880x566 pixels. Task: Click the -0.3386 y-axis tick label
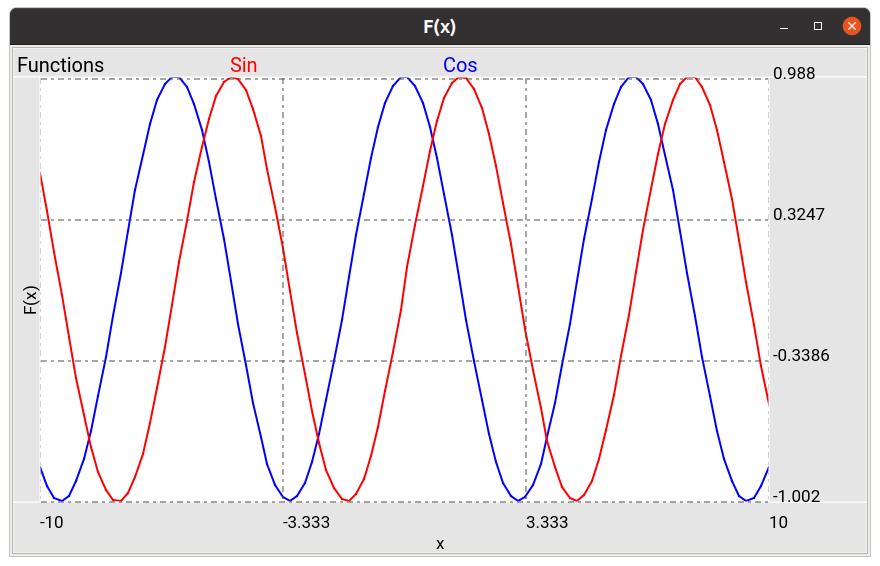coord(801,355)
